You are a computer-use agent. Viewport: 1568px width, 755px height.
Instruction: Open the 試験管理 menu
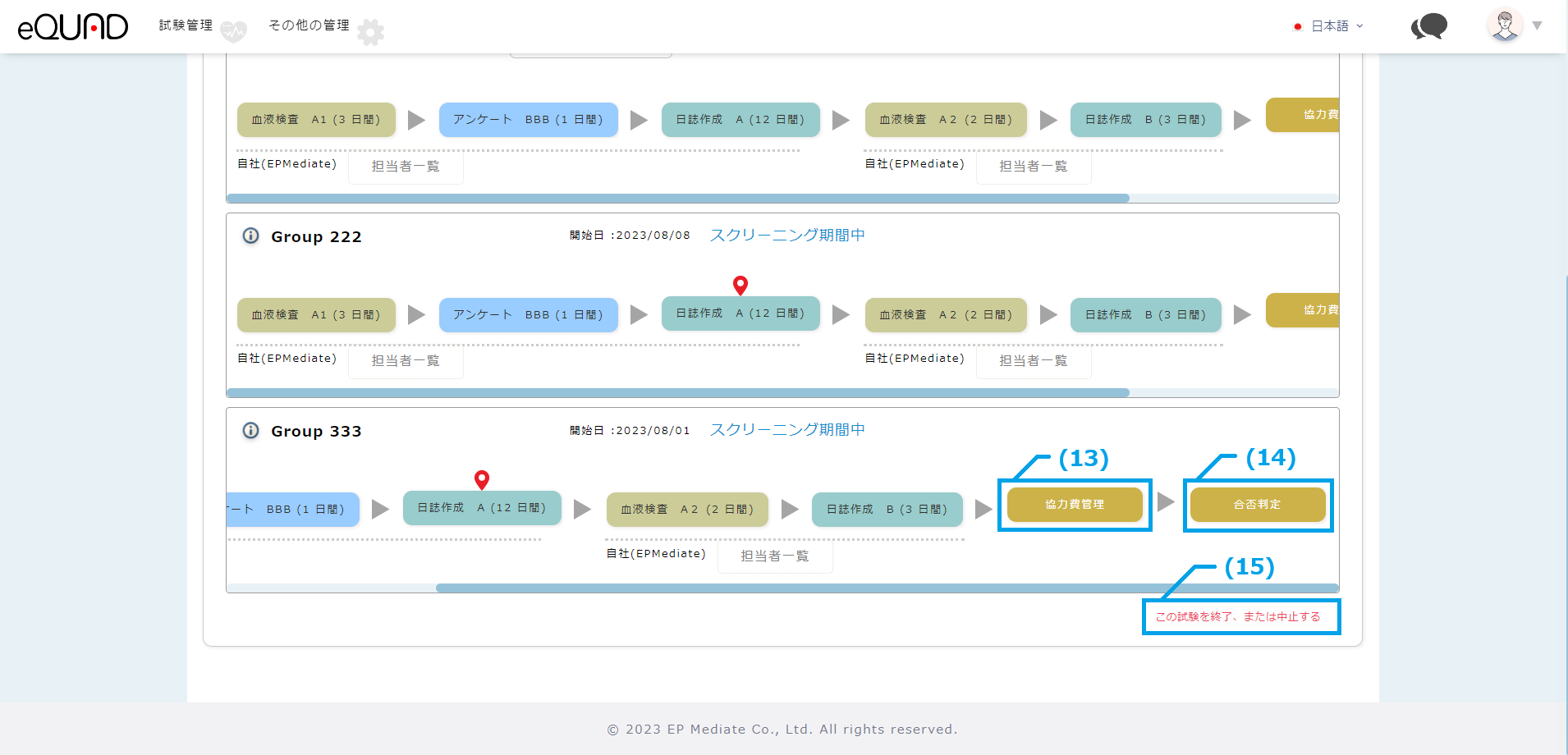point(186,25)
